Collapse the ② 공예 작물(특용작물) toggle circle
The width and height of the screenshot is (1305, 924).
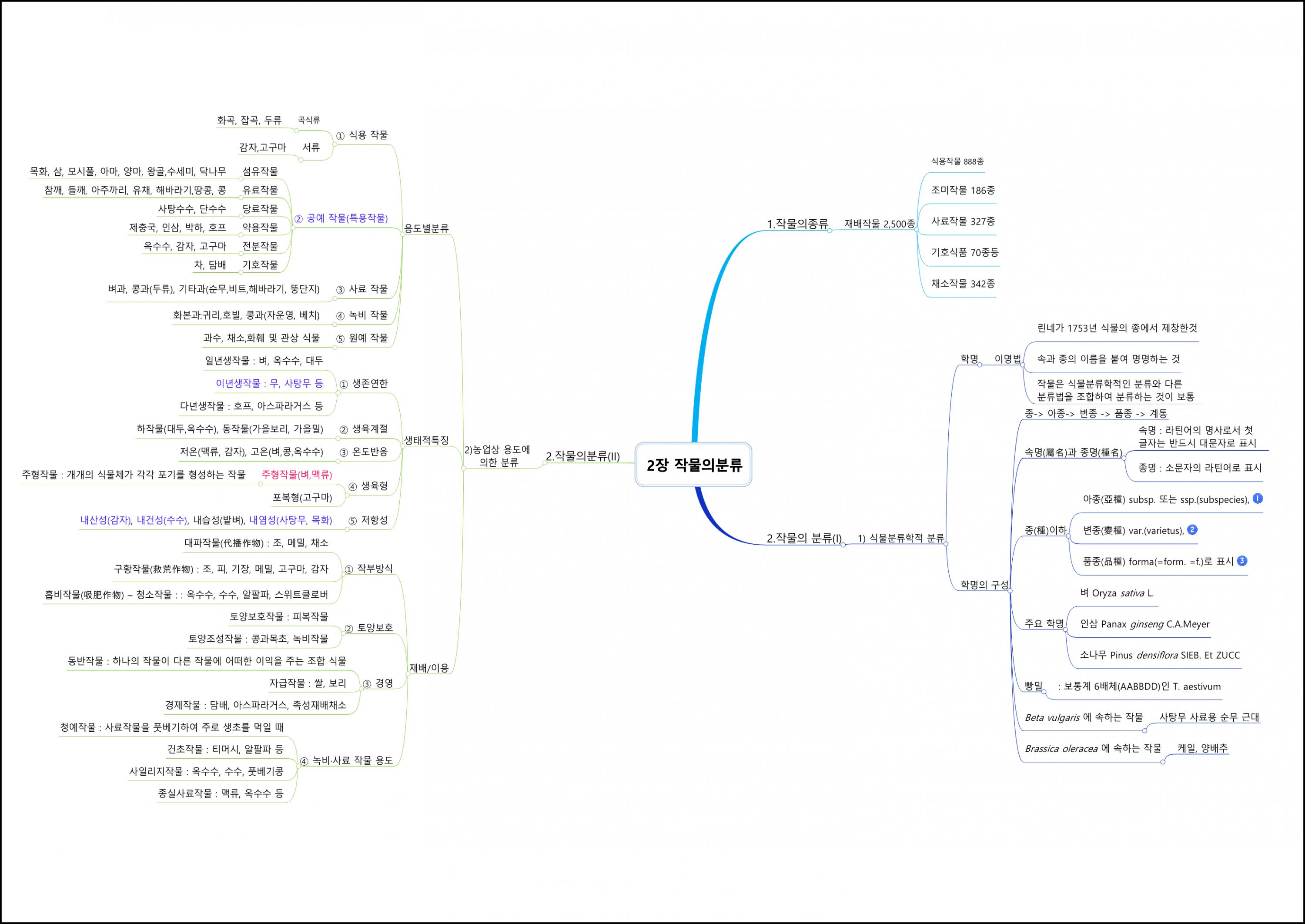tap(292, 228)
